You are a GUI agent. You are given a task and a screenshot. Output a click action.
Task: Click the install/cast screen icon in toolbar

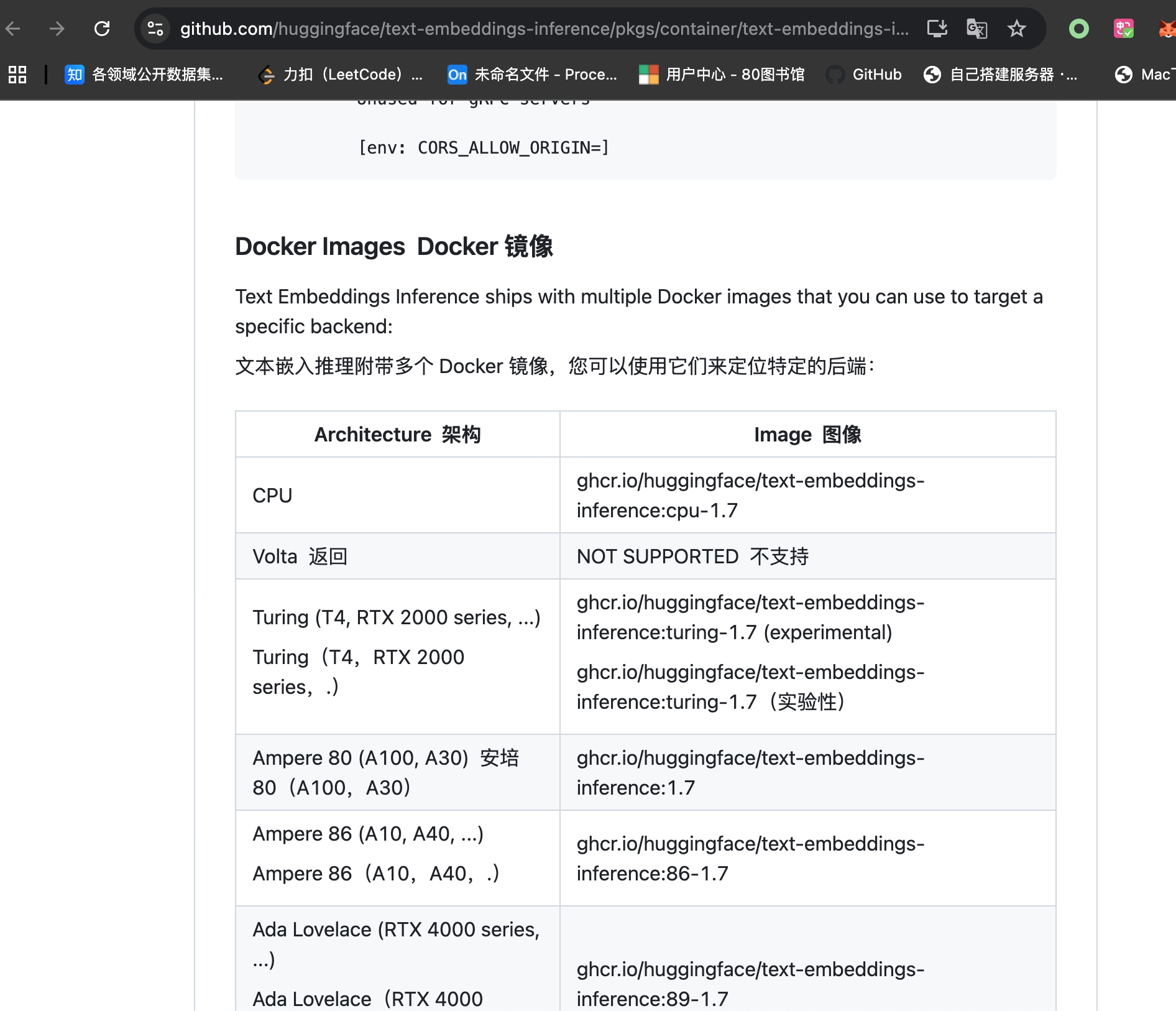[x=936, y=28]
